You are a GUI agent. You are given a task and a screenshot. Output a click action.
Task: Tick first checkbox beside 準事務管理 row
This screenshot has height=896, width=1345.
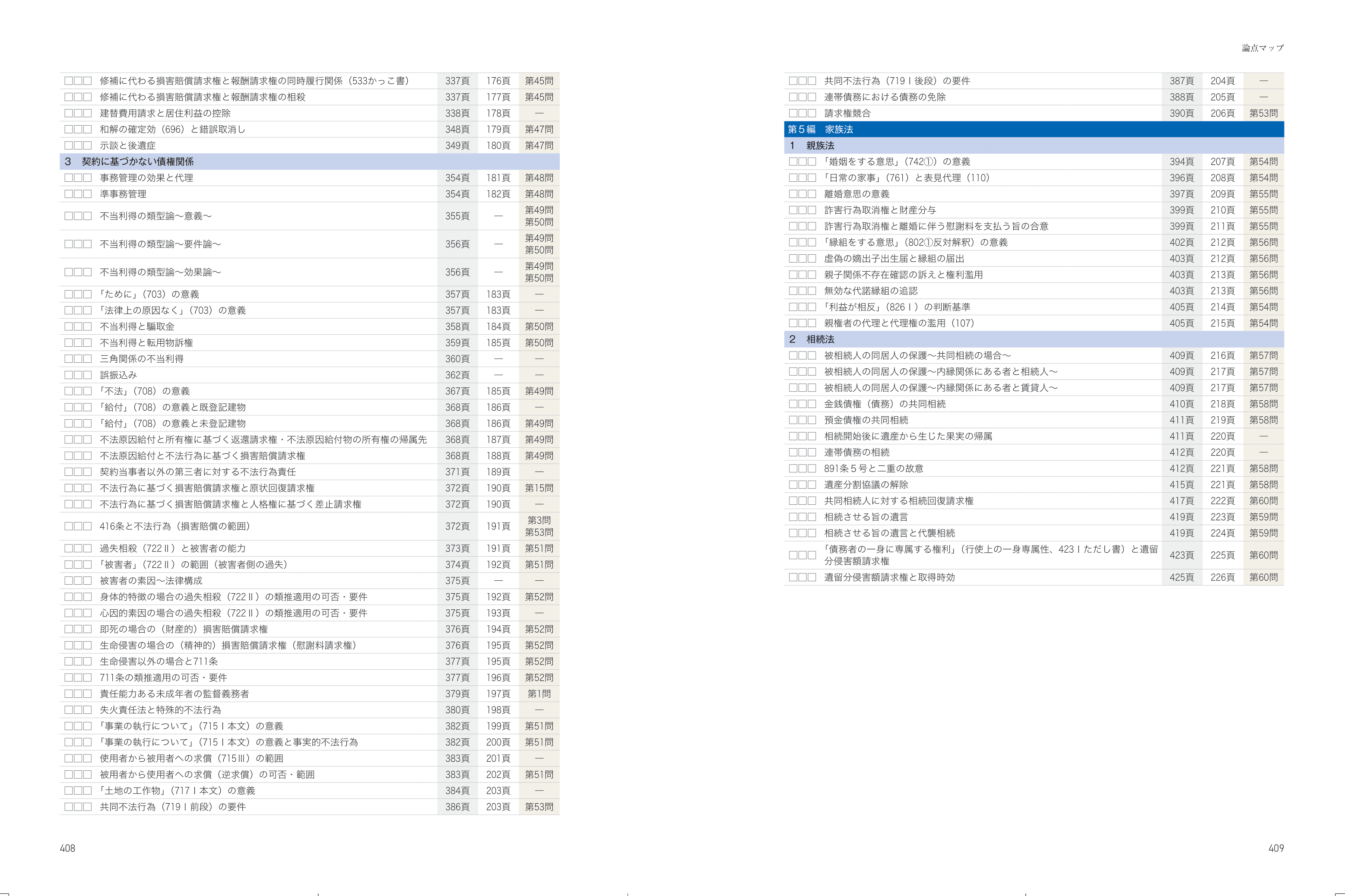[x=69, y=194]
